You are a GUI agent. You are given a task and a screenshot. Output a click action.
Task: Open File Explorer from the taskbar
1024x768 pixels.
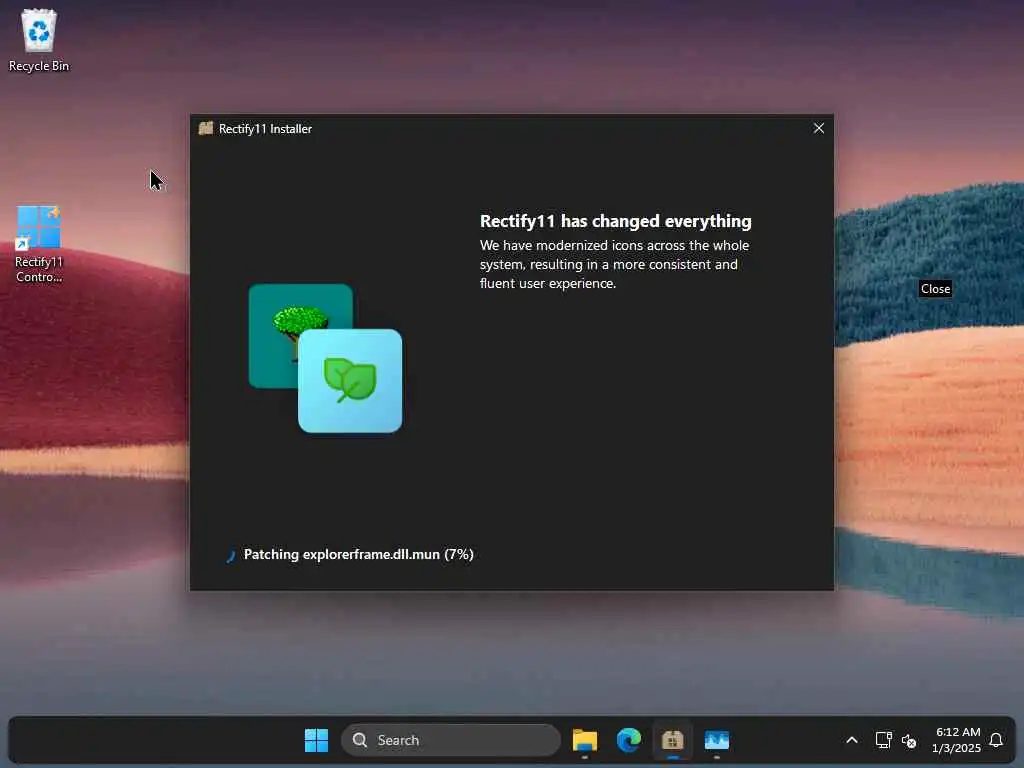click(584, 740)
